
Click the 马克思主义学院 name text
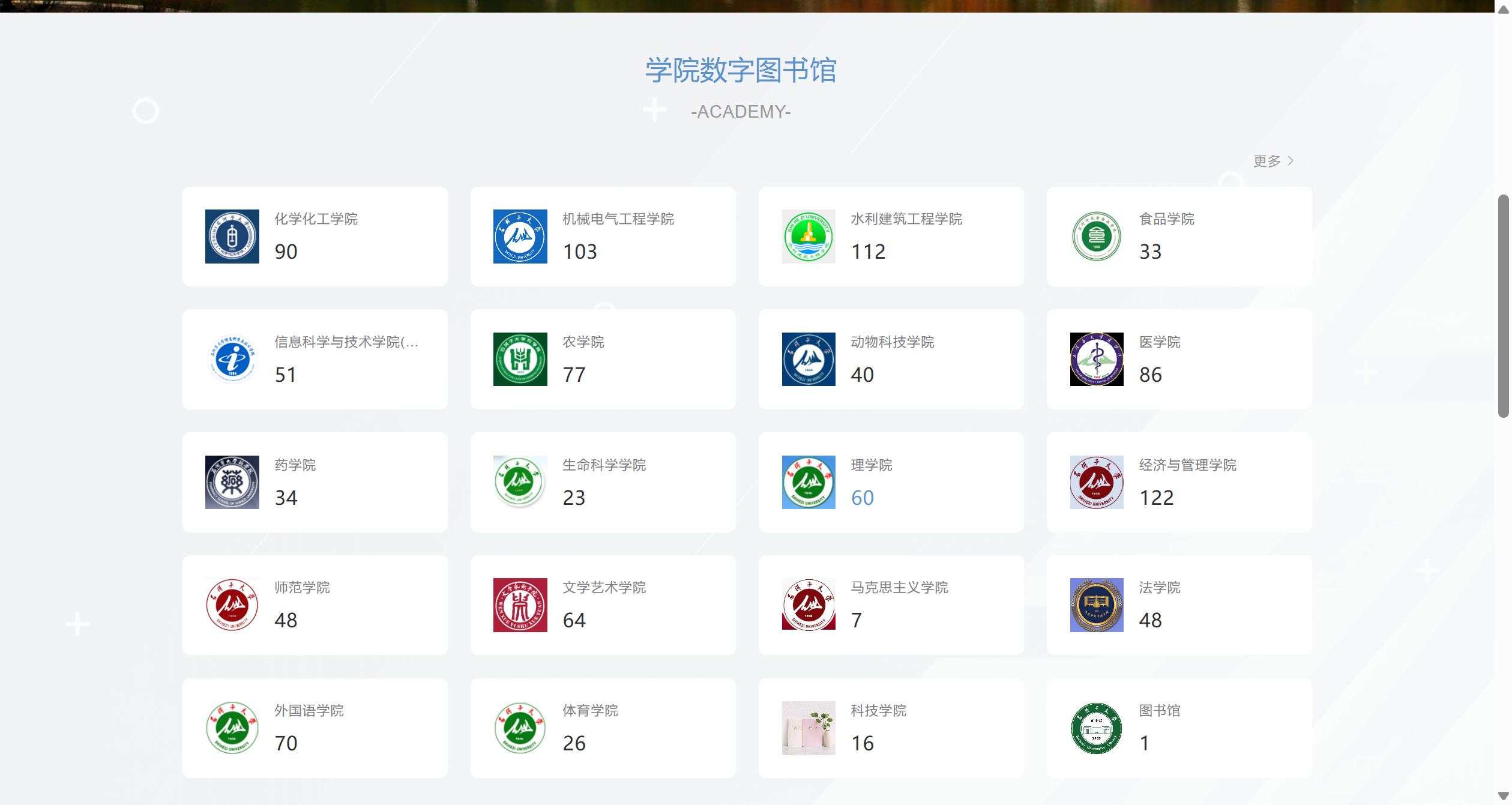click(x=899, y=588)
